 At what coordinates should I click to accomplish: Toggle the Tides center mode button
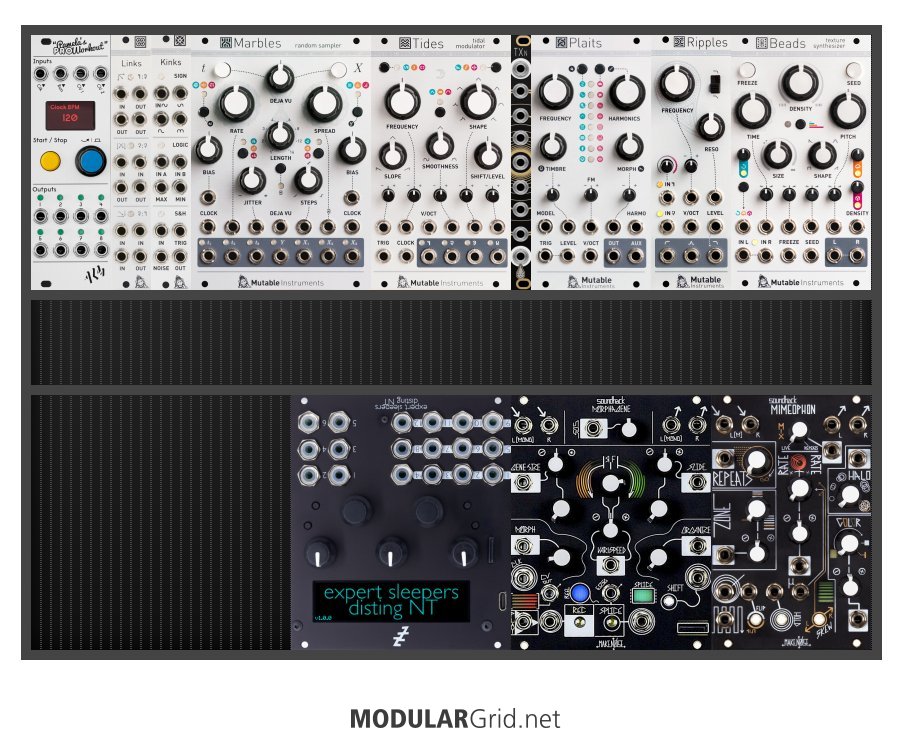[x=440, y=112]
